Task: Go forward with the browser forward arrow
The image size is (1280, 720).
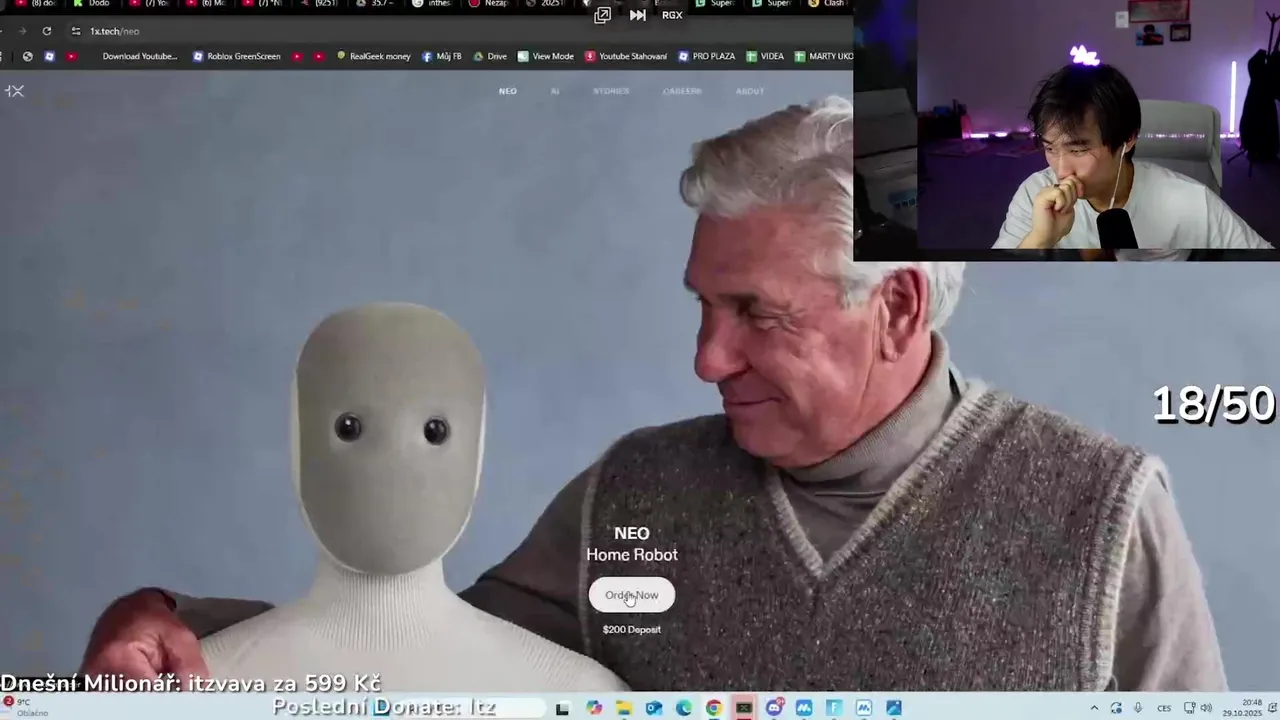Action: pyautogui.click(x=22, y=31)
